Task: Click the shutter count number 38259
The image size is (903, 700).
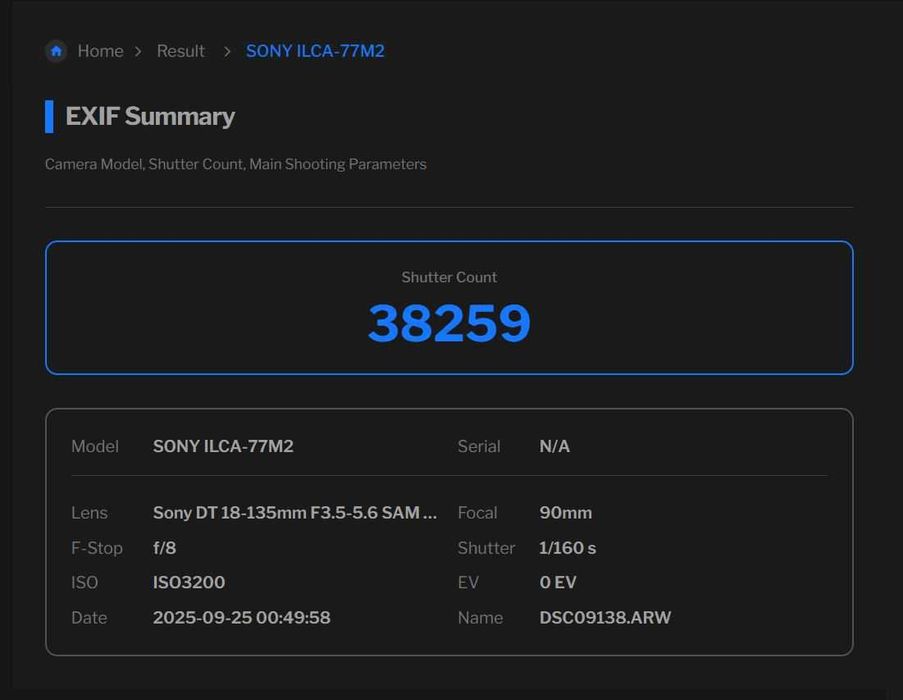Action: [449, 323]
